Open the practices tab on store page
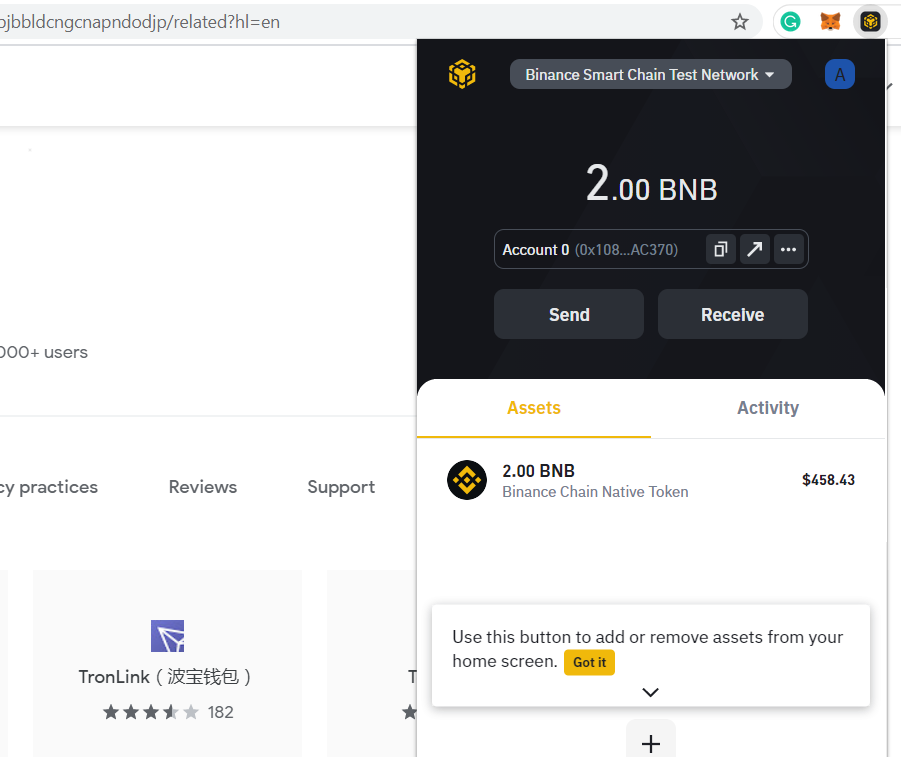Screen dimensions: 901x757 [49, 487]
